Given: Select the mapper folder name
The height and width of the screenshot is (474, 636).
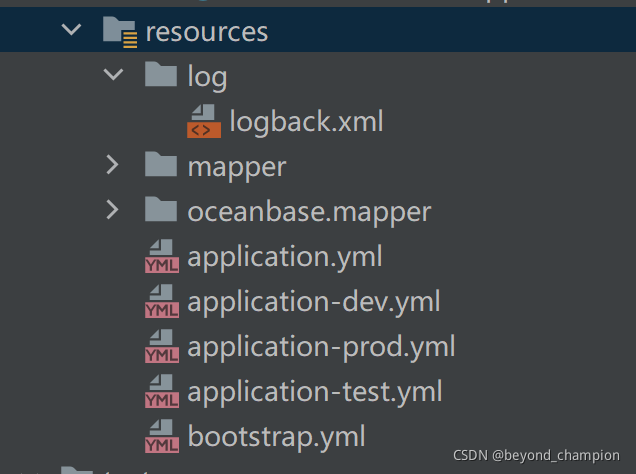Looking at the screenshot, I should (237, 169).
